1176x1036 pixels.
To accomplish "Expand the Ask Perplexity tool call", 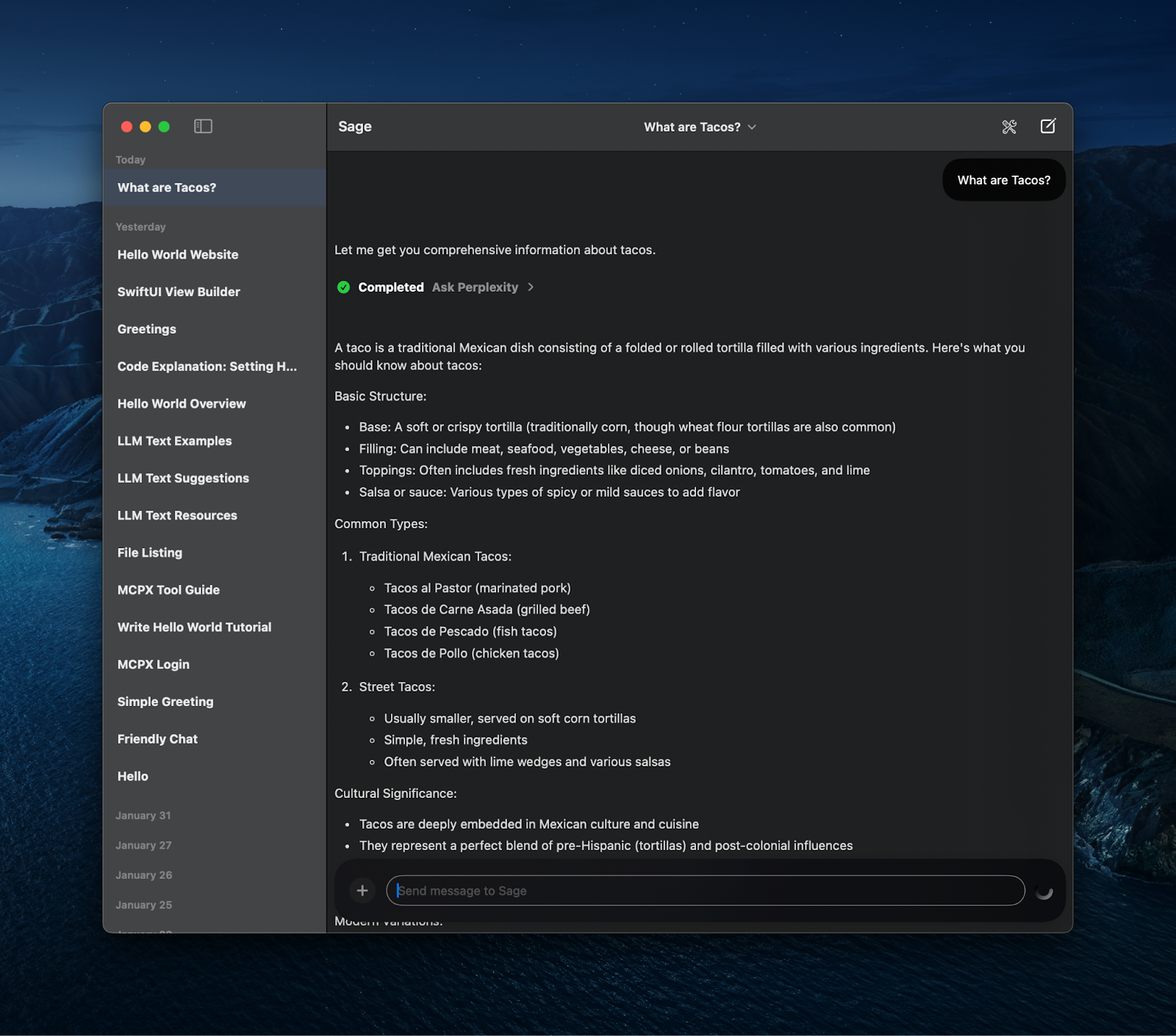I will click(x=483, y=287).
